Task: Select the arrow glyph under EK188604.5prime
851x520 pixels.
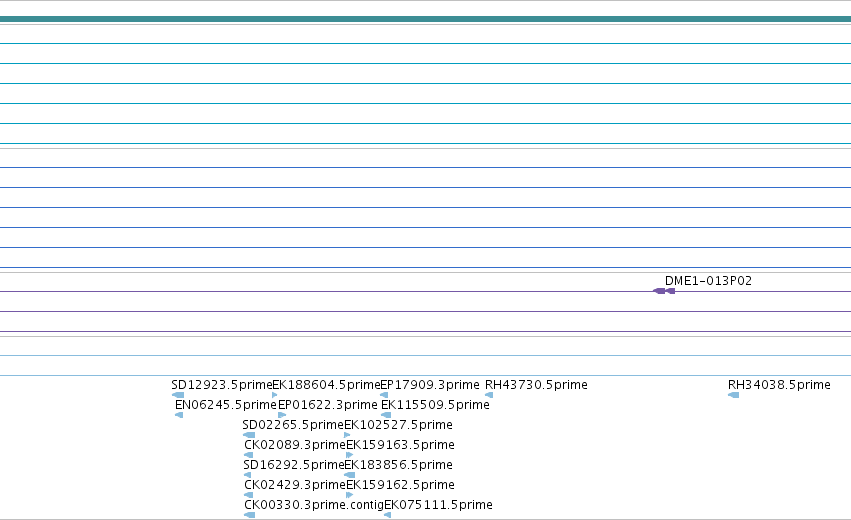Action: pyautogui.click(x=275, y=395)
